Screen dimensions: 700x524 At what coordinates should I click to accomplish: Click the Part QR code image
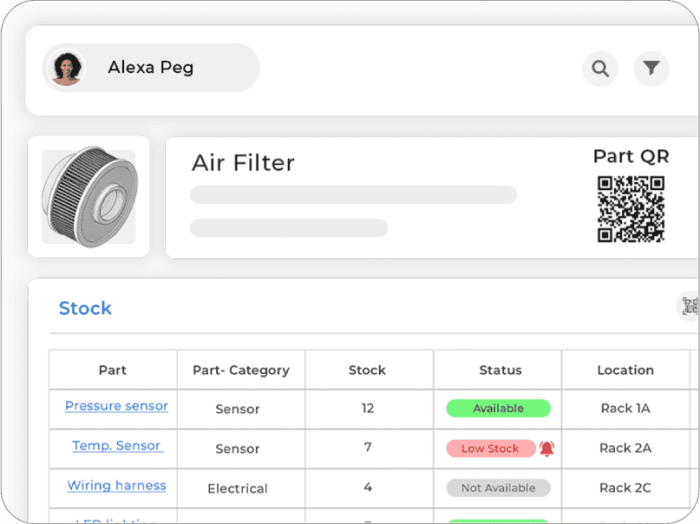point(631,209)
